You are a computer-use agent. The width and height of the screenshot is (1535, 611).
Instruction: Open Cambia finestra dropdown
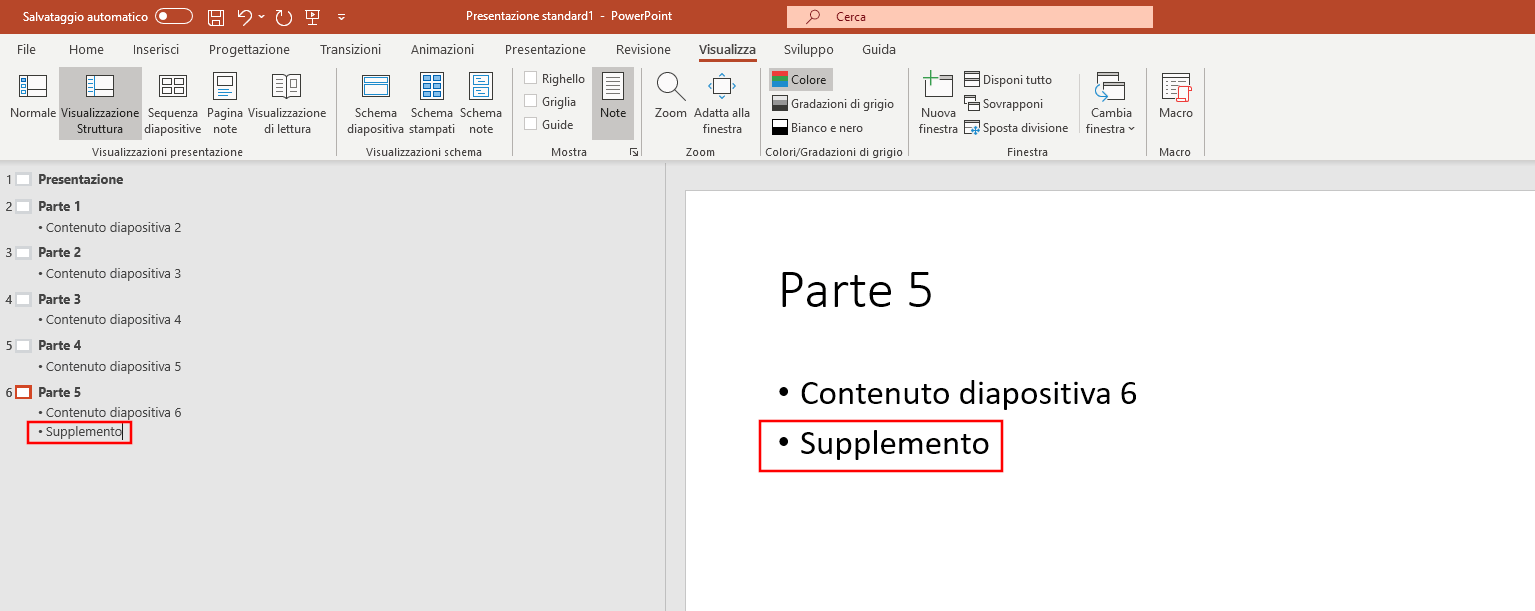[1111, 103]
